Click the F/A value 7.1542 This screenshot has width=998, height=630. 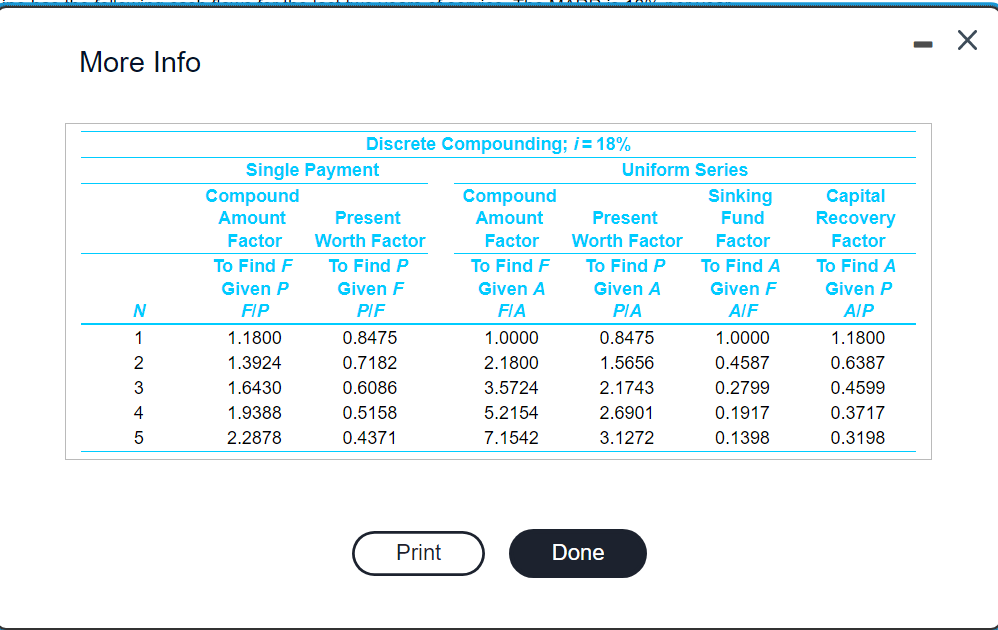(511, 437)
